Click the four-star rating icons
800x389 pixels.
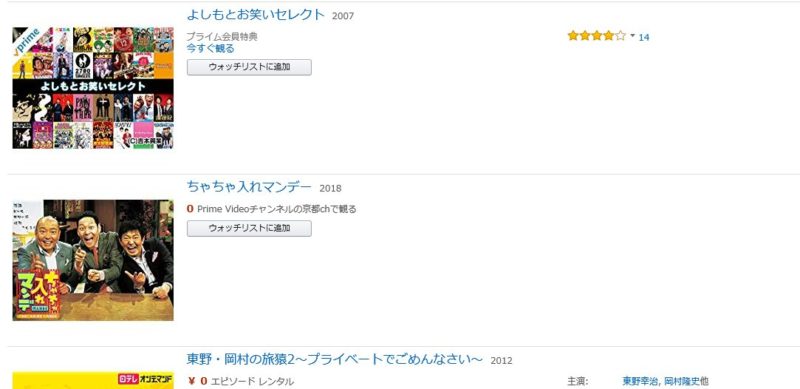pyautogui.click(x=596, y=36)
